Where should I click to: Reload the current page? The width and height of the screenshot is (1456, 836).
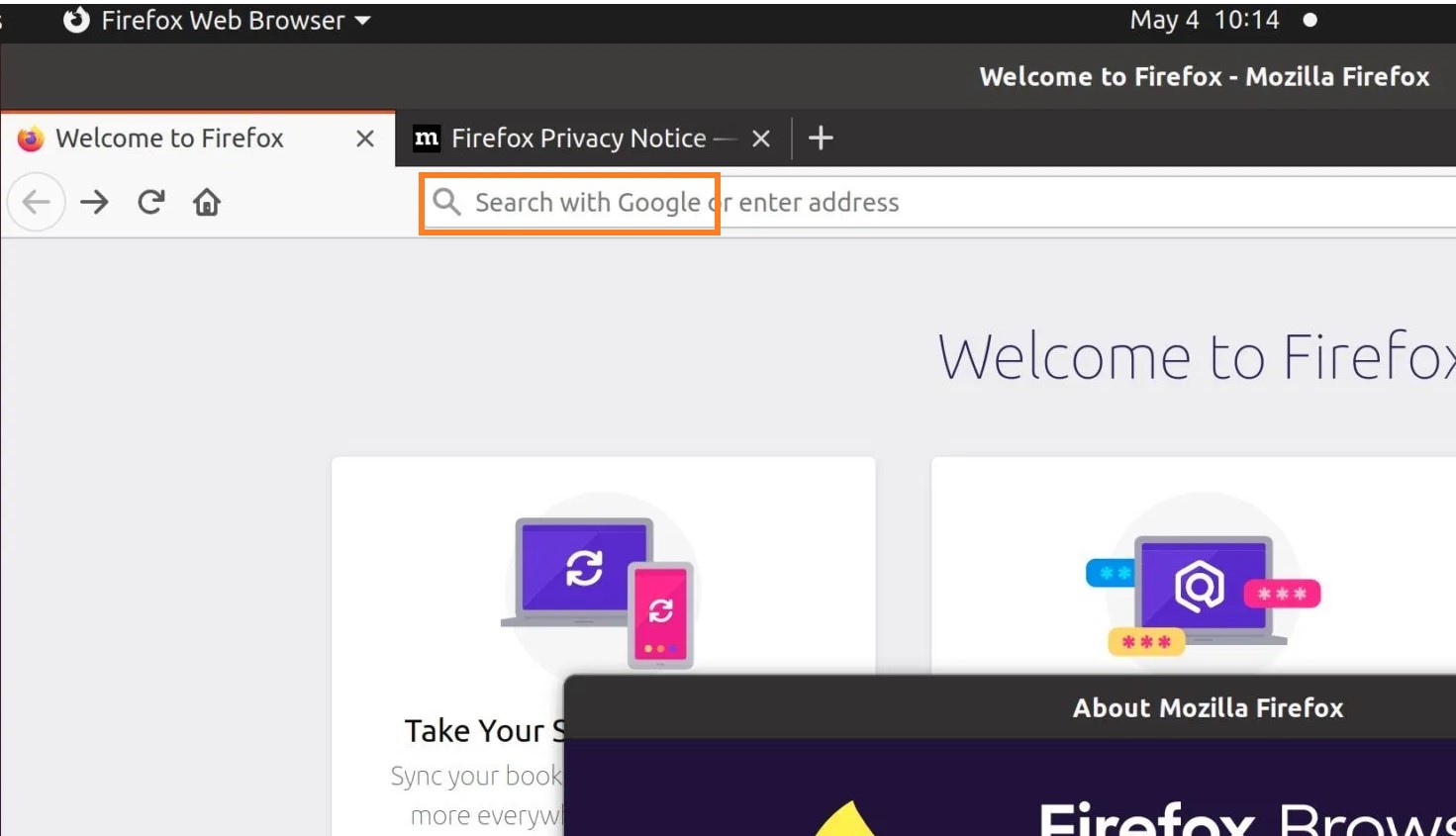click(x=151, y=203)
